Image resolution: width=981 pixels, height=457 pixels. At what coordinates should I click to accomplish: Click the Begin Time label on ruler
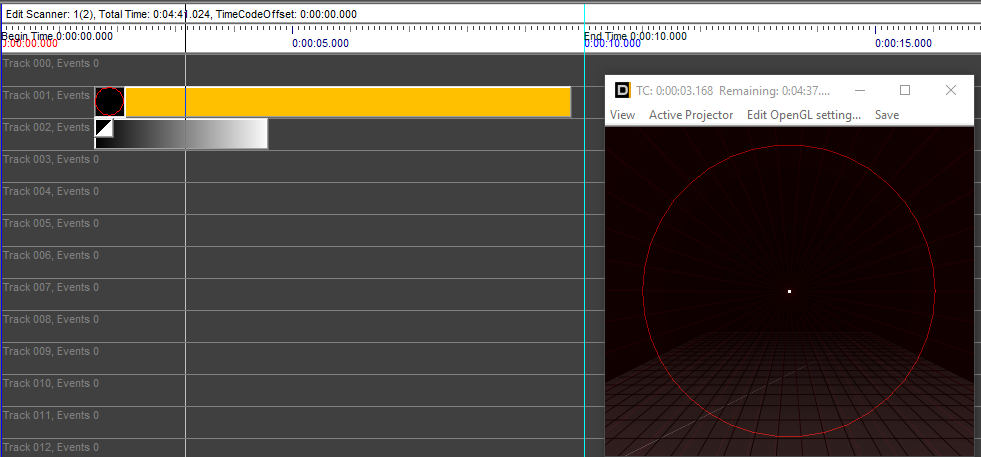[56, 35]
